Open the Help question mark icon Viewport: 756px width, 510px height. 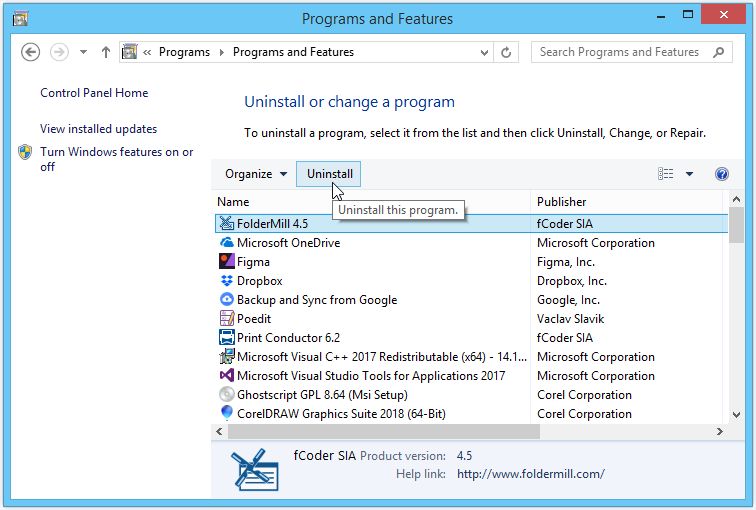(x=722, y=174)
